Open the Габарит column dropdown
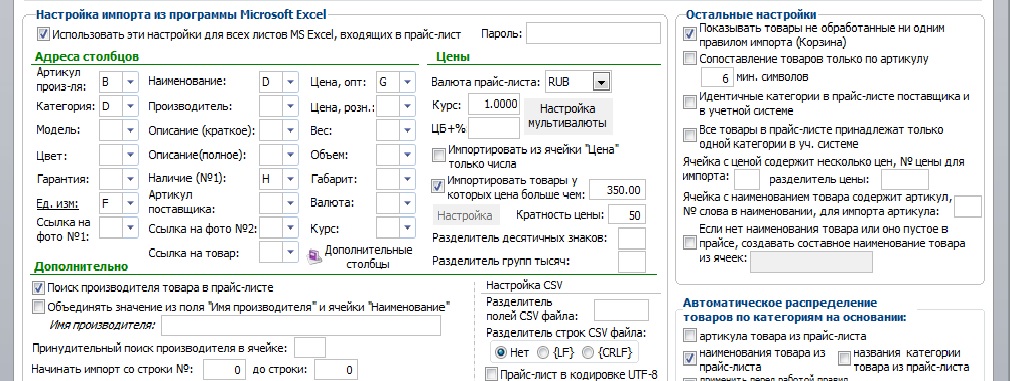The height and width of the screenshot is (381, 1010). coord(408,179)
